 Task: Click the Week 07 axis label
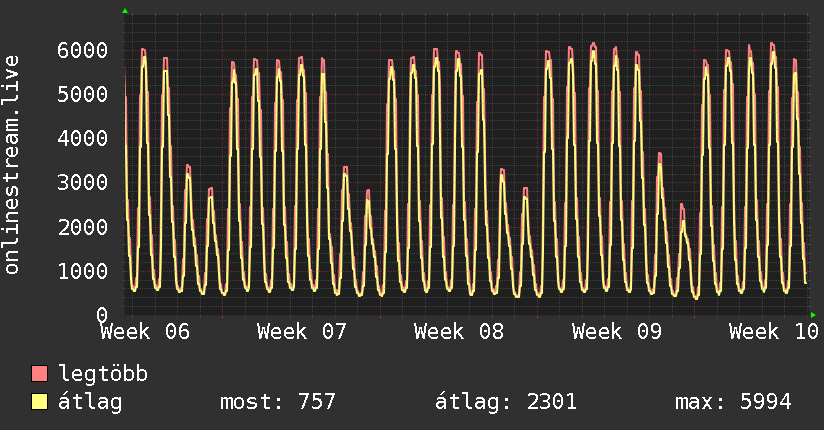[x=302, y=332]
